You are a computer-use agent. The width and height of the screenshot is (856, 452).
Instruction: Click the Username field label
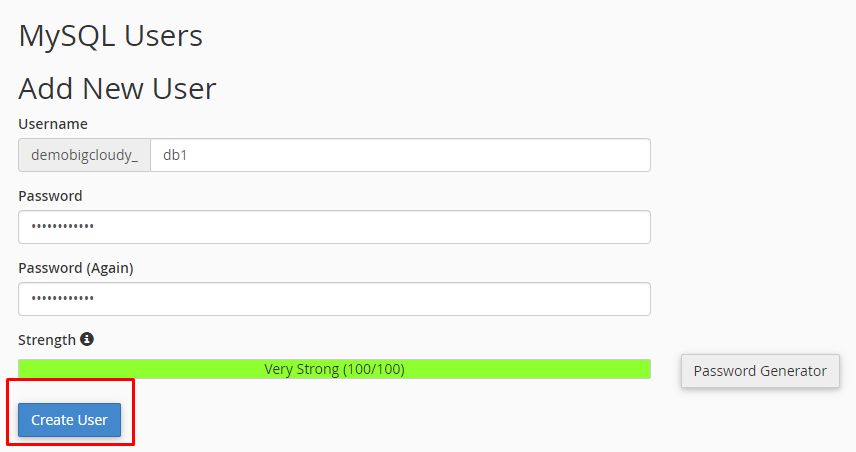click(x=53, y=124)
